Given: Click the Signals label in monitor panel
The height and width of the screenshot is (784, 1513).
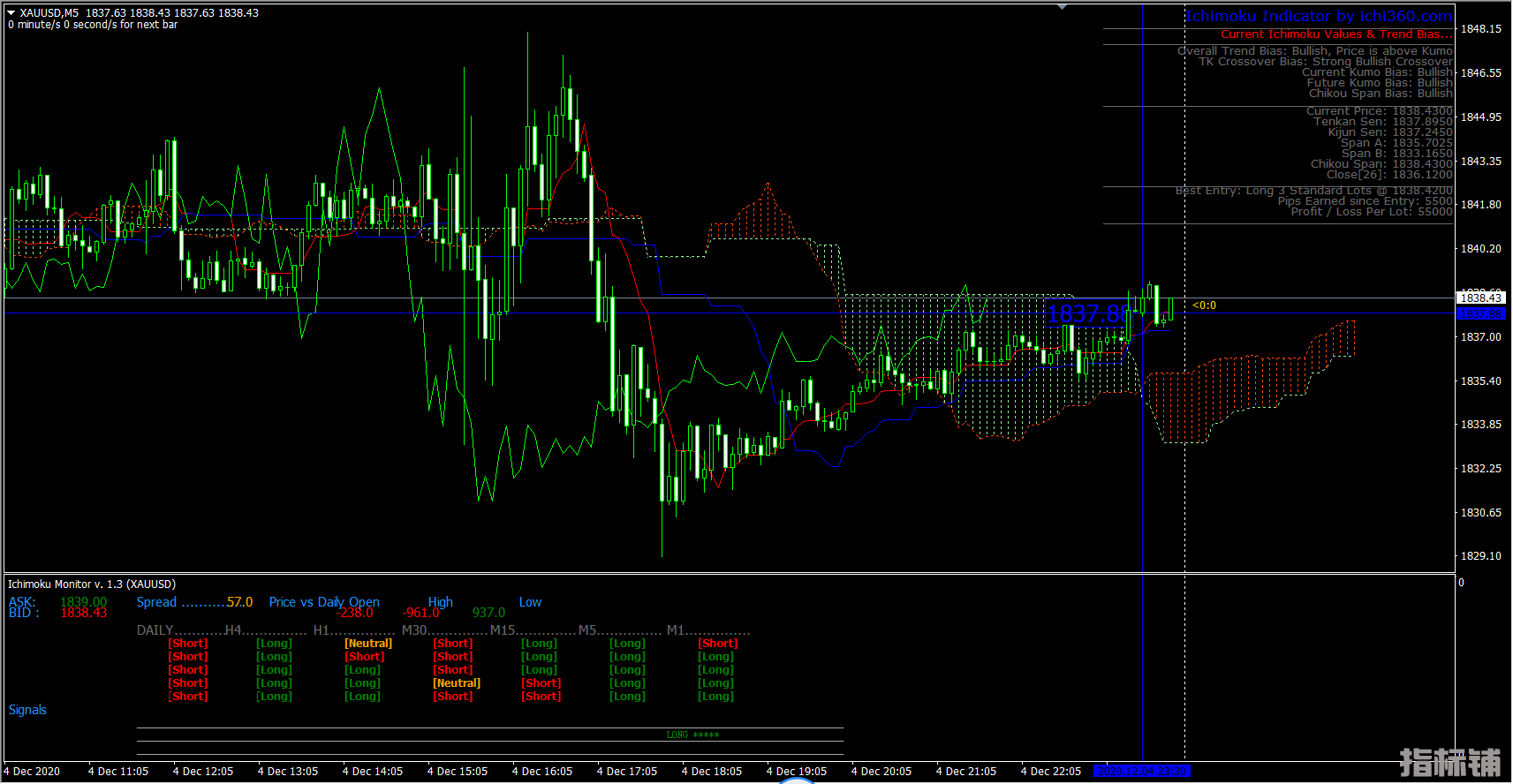Looking at the screenshot, I should 27,710.
